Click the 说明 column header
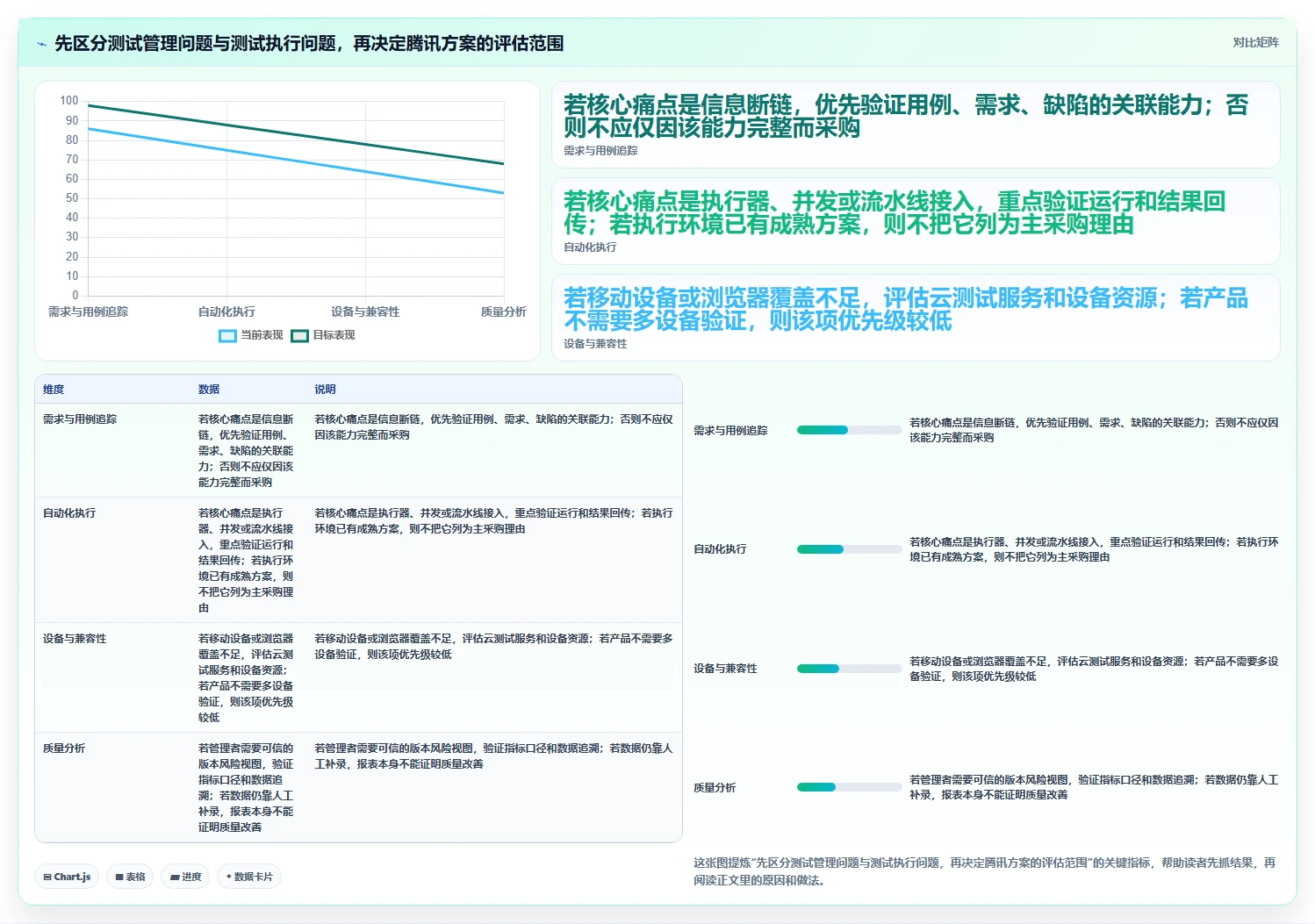The width and height of the screenshot is (1315, 924). (x=325, y=390)
